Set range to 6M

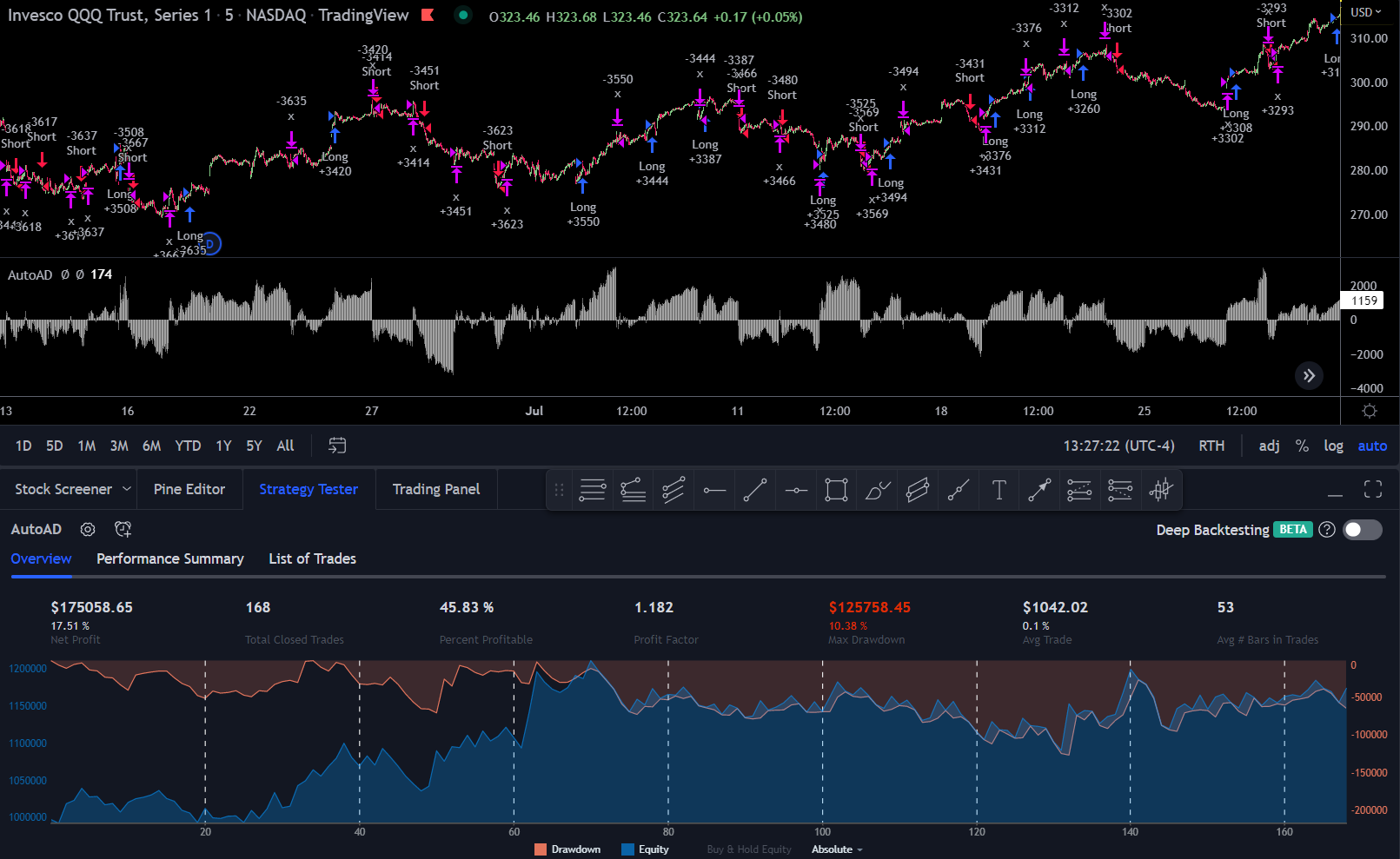[x=151, y=446]
